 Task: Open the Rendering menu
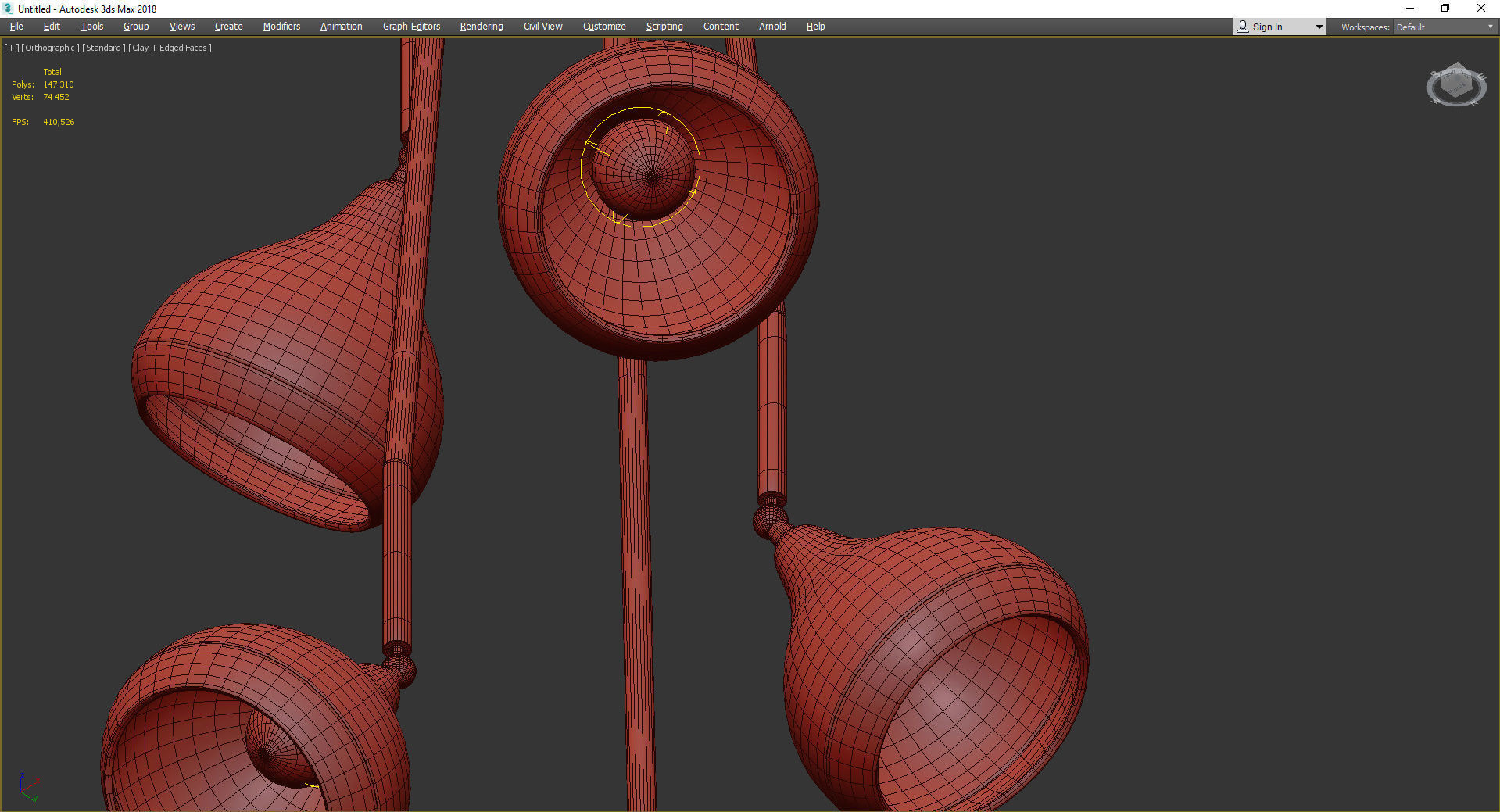[482, 27]
